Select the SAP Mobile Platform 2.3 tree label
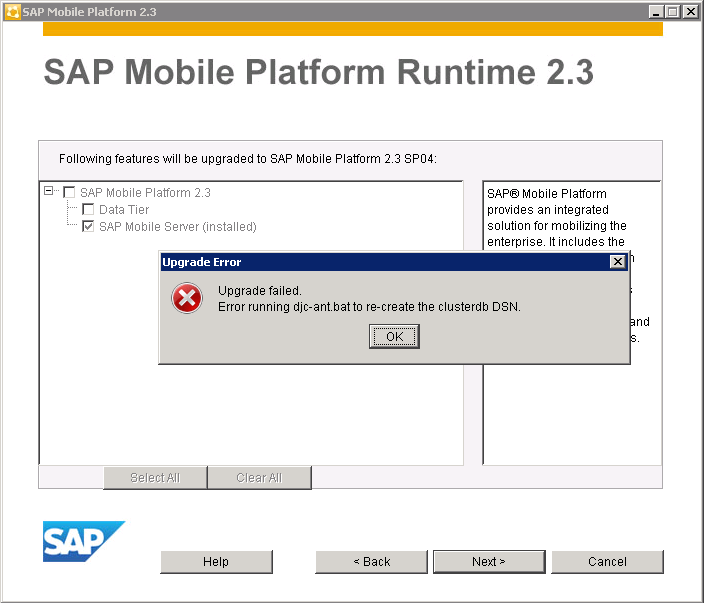Viewport: 704px width, 603px height. (145, 193)
